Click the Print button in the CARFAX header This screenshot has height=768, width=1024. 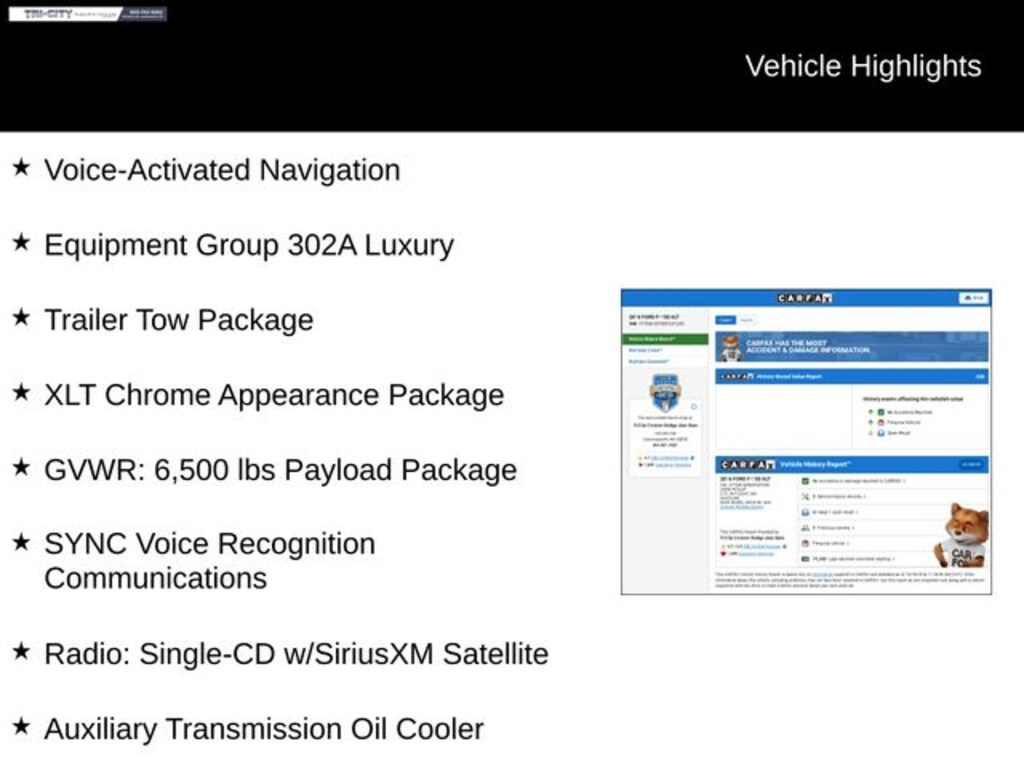(x=972, y=298)
